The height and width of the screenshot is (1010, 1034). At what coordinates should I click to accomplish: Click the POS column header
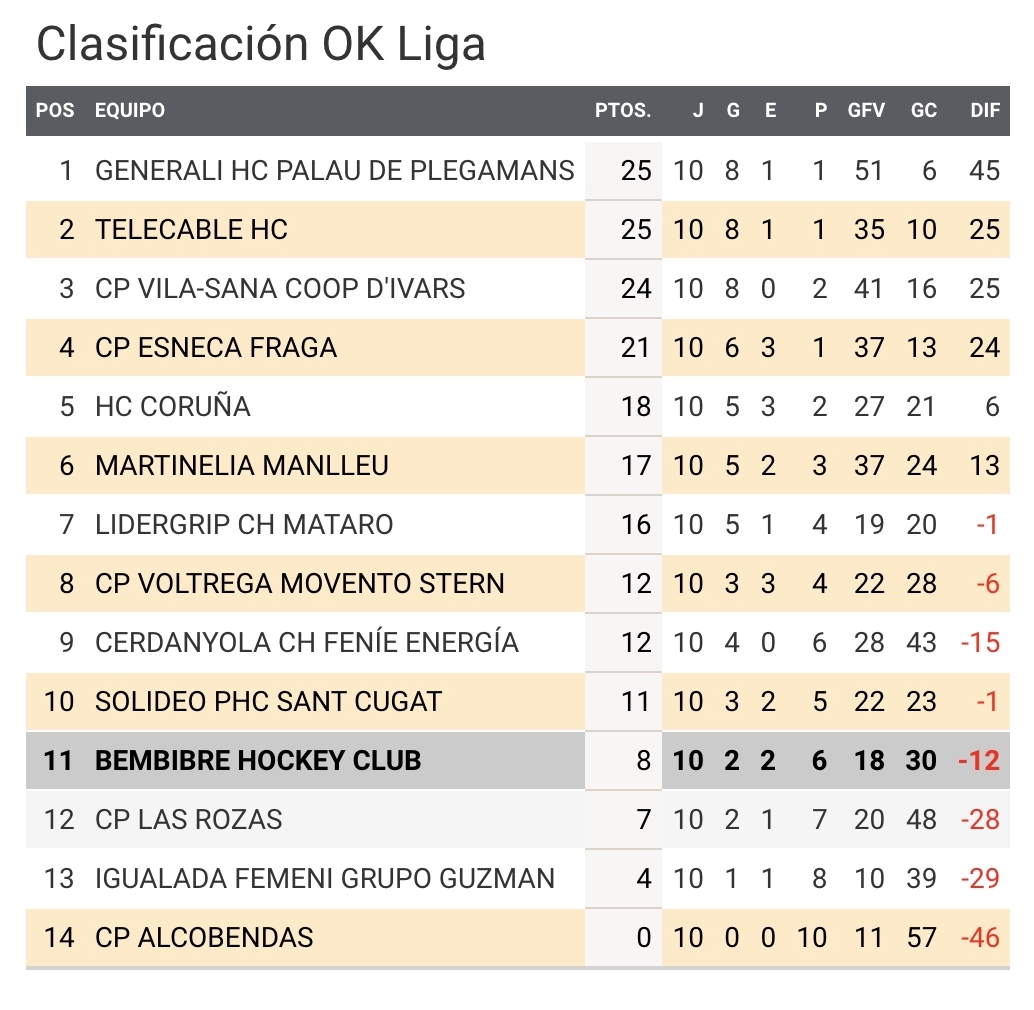(55, 110)
